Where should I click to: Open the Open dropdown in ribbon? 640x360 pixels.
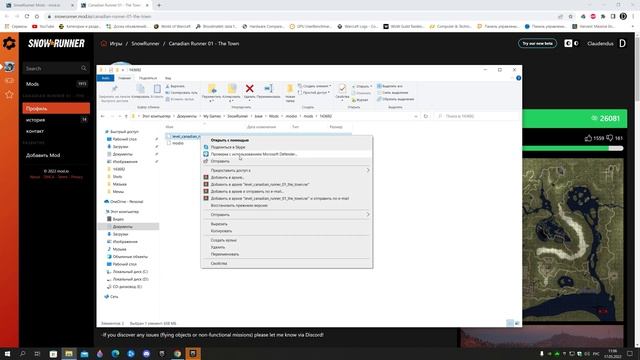362,87
